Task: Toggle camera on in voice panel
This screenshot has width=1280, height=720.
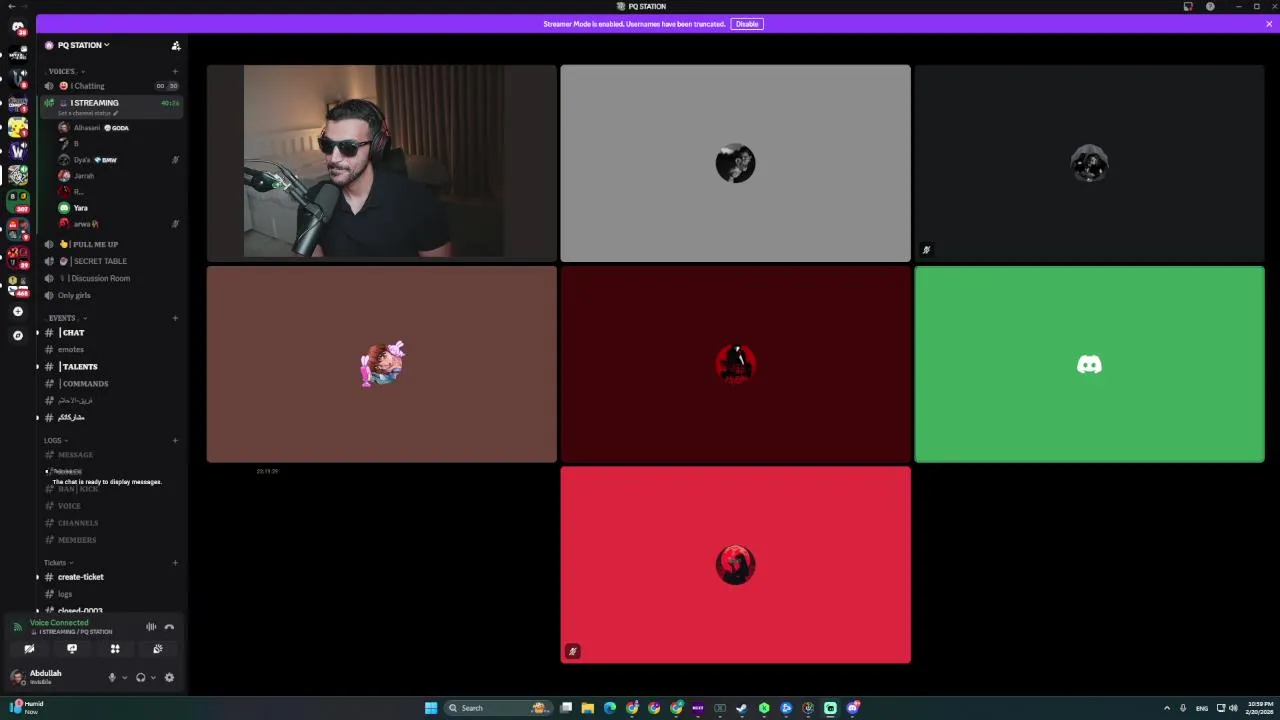Action: pos(29,649)
